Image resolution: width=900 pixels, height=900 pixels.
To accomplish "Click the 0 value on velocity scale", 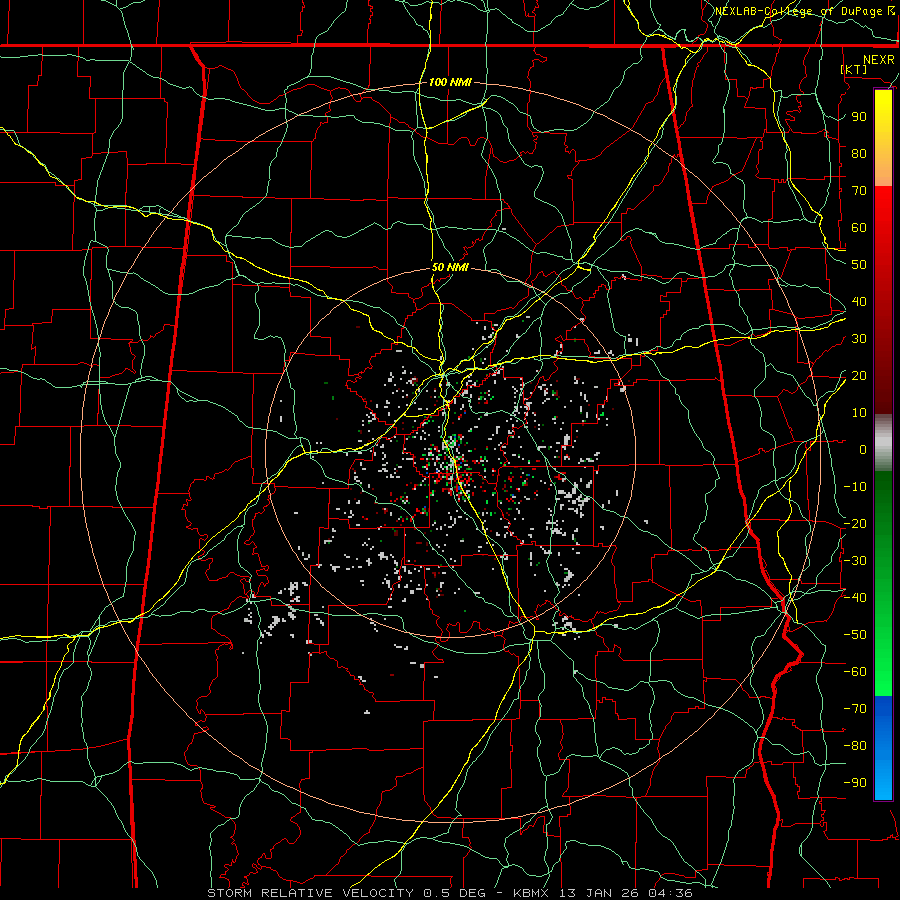I will click(x=863, y=449).
